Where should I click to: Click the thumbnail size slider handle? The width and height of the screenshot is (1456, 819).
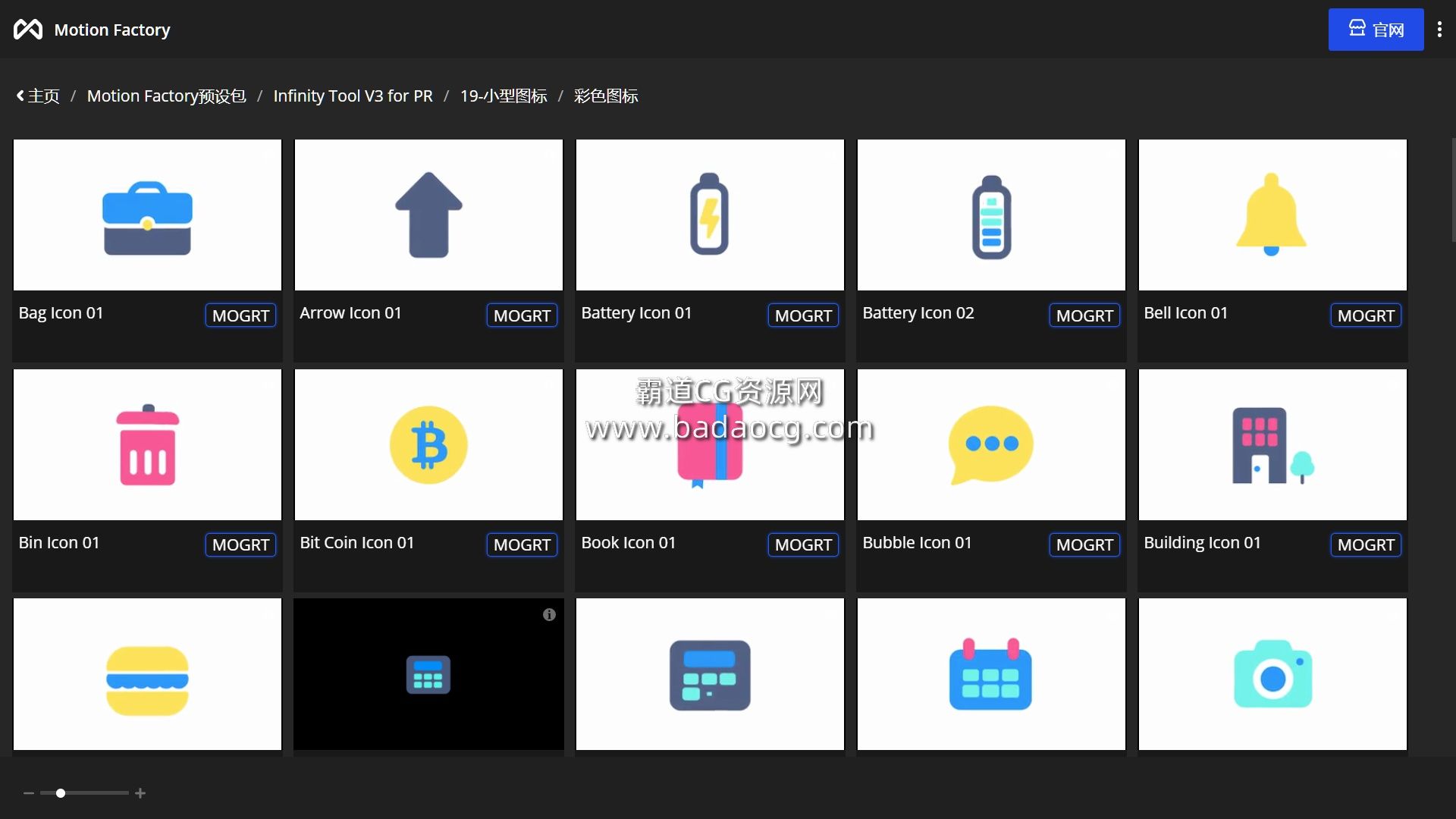pos(61,793)
